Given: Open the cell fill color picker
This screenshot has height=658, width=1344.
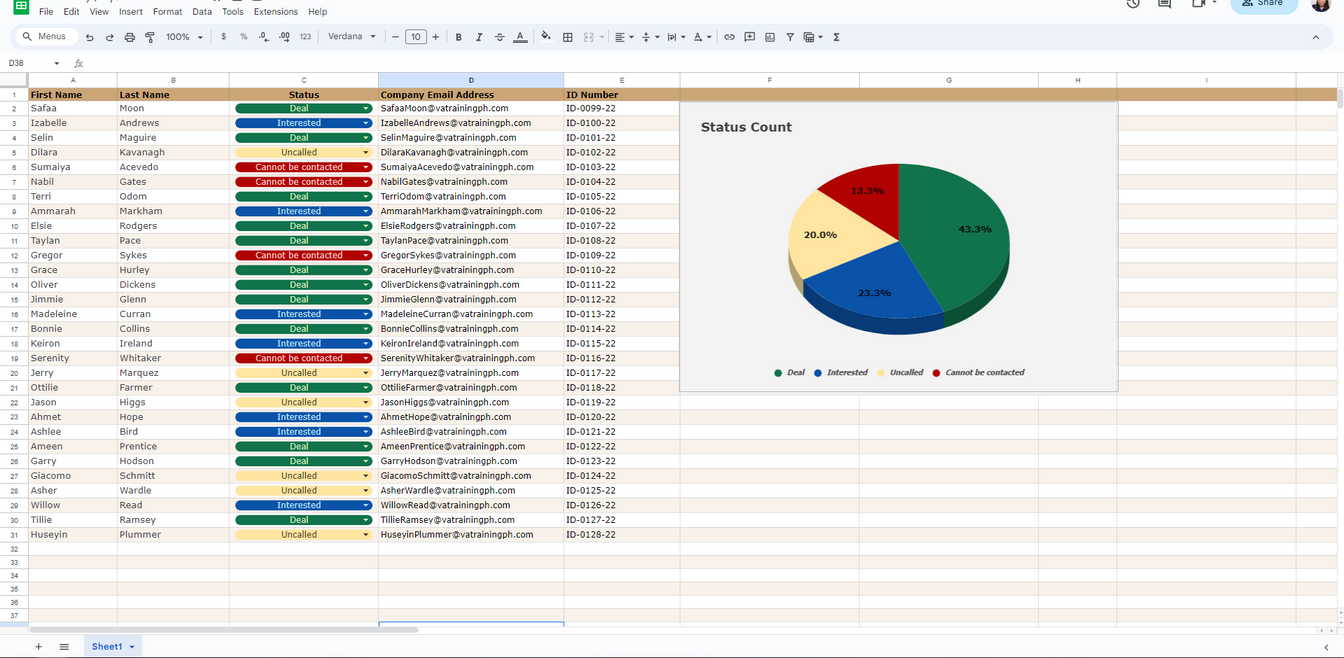Looking at the screenshot, I should pyautogui.click(x=546, y=37).
